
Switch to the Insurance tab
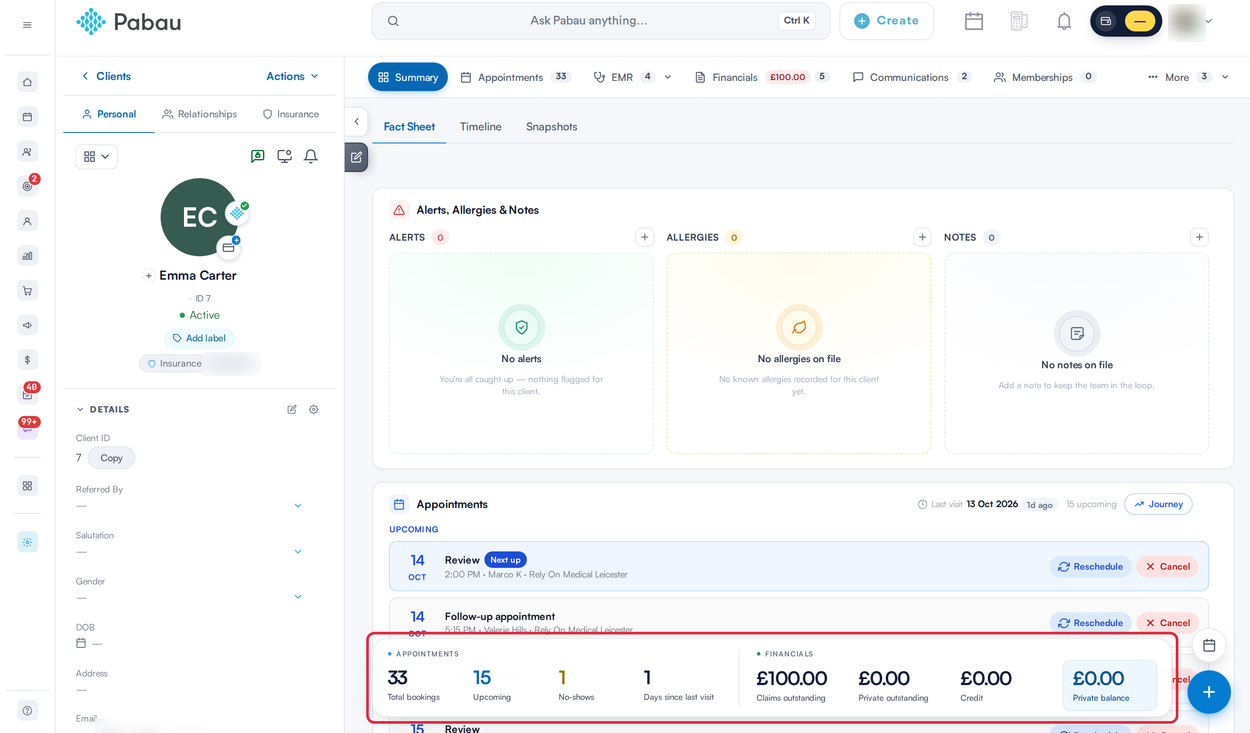pos(291,114)
